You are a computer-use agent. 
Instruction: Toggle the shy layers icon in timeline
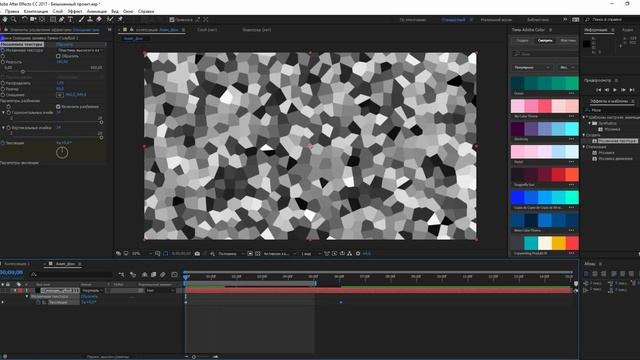tap(144, 275)
